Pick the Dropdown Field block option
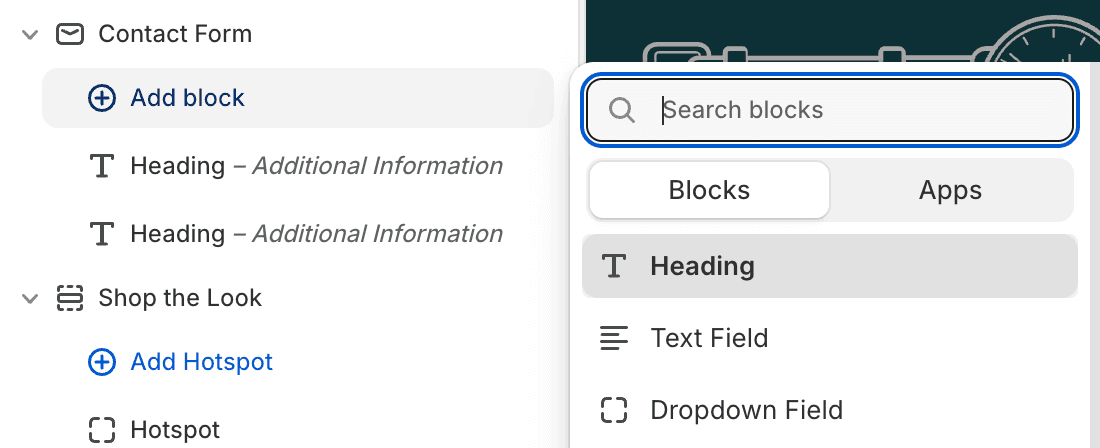 (829, 410)
